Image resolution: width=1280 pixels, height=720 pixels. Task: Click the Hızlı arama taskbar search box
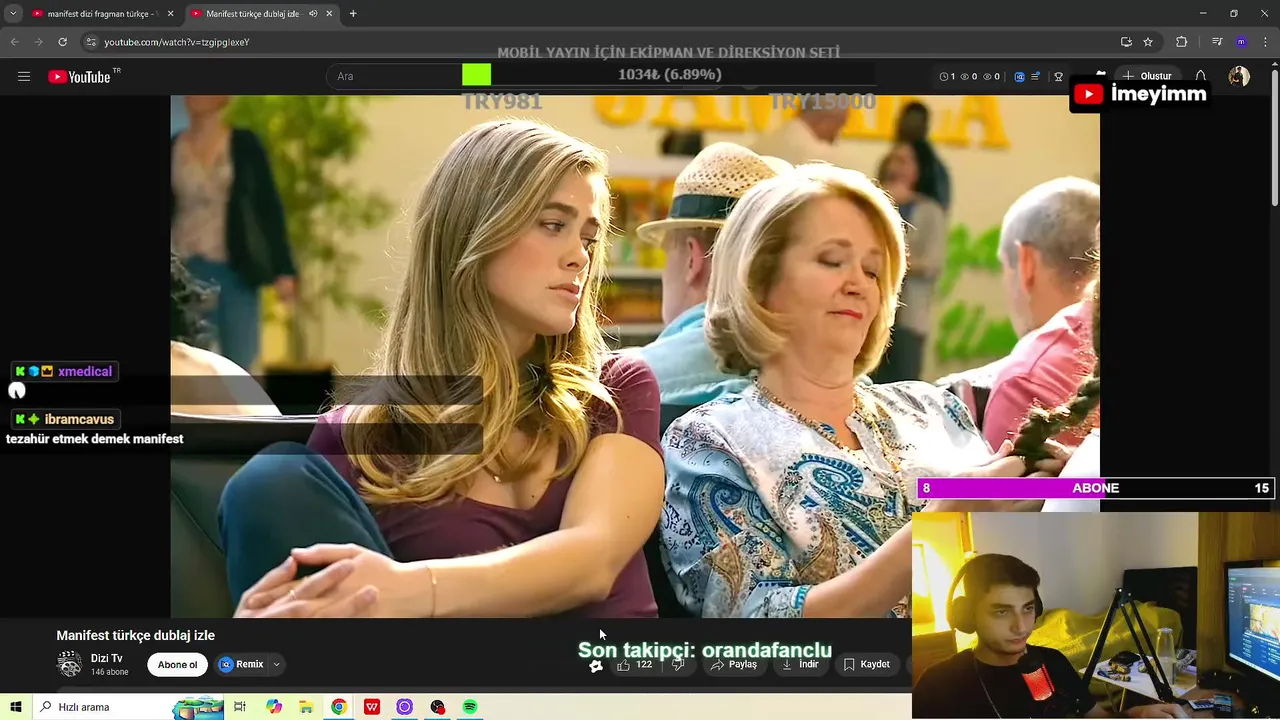(x=128, y=707)
